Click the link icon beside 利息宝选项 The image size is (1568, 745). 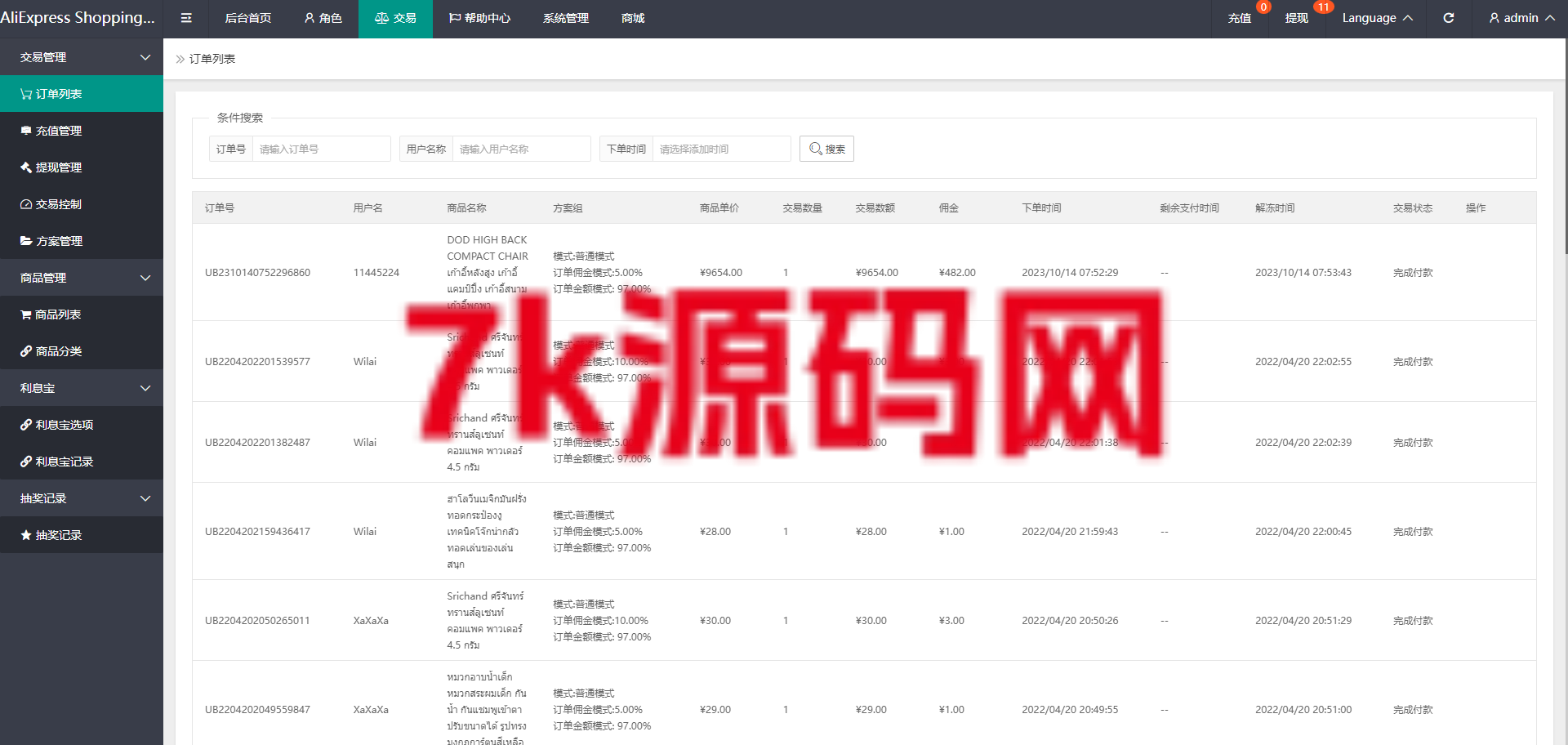26,425
